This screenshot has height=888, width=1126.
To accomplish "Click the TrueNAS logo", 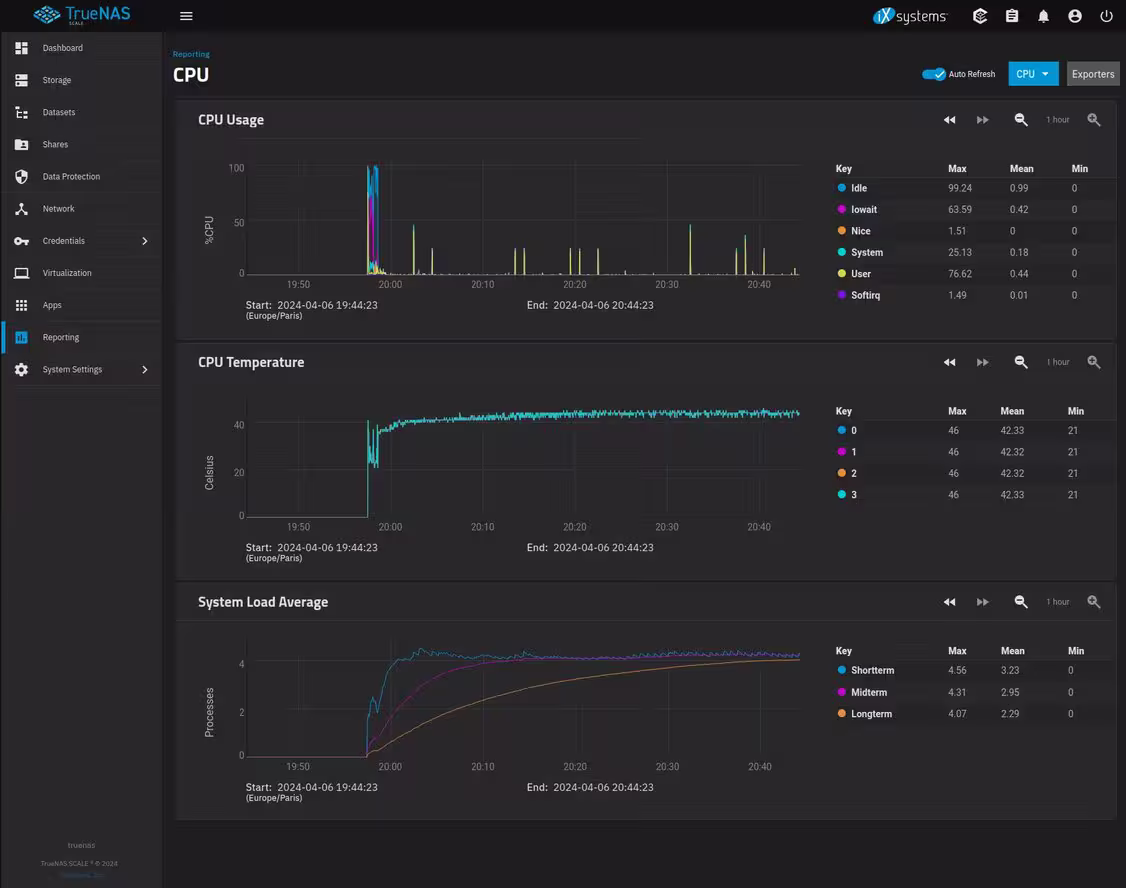I will [x=82, y=15].
